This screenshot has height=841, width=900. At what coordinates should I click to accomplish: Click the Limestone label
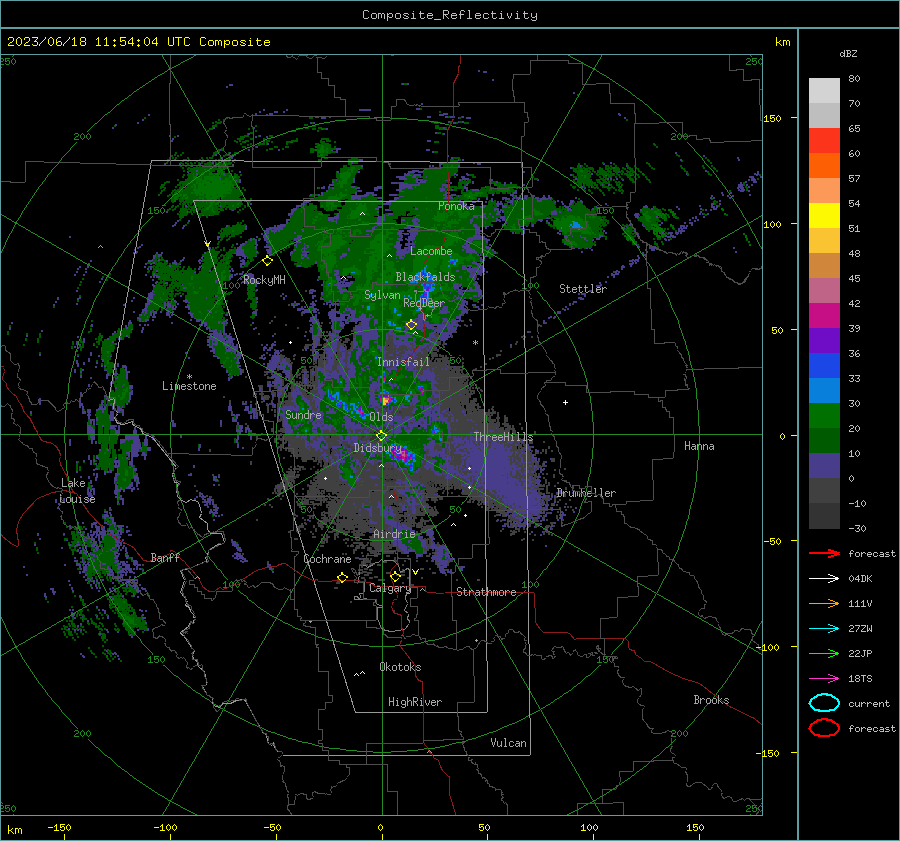click(189, 386)
